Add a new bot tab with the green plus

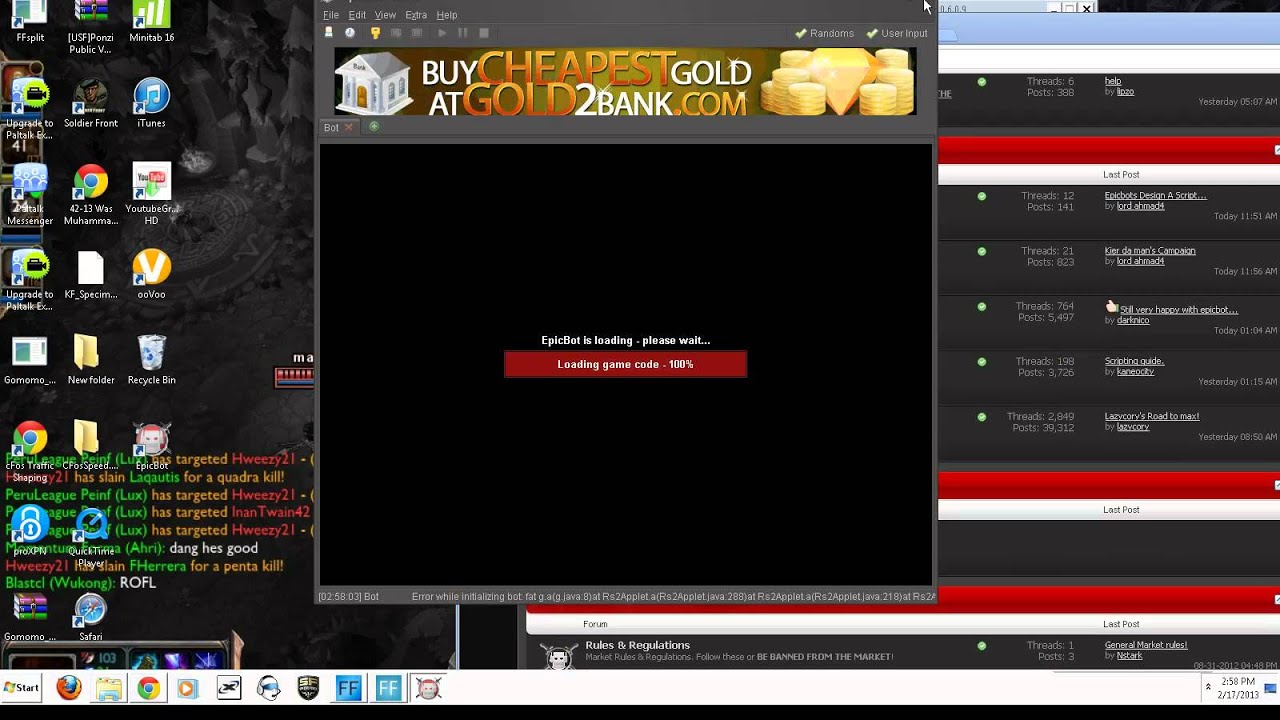click(374, 126)
